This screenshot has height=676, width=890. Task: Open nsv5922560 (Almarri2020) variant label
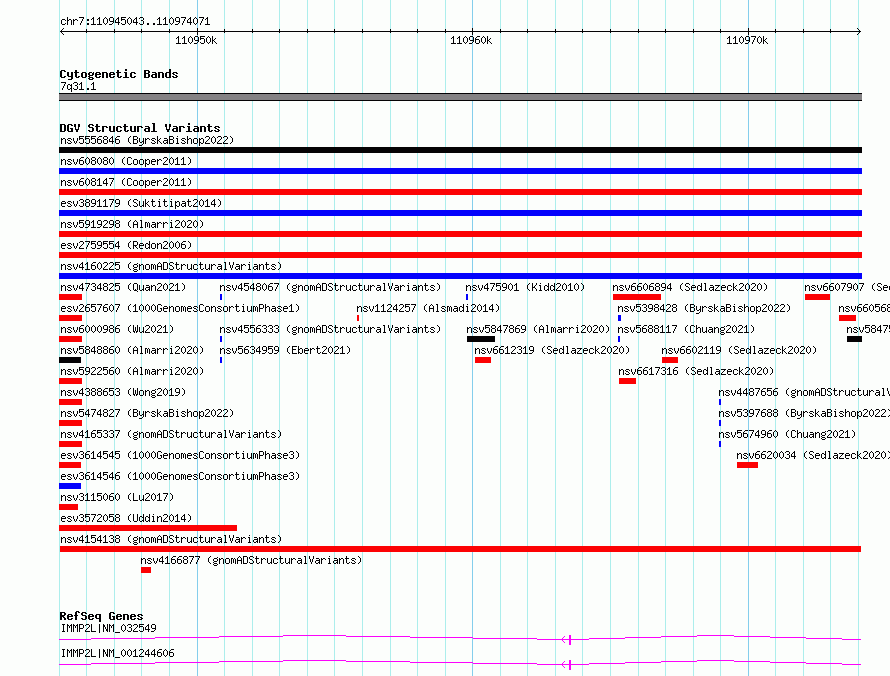point(132,371)
